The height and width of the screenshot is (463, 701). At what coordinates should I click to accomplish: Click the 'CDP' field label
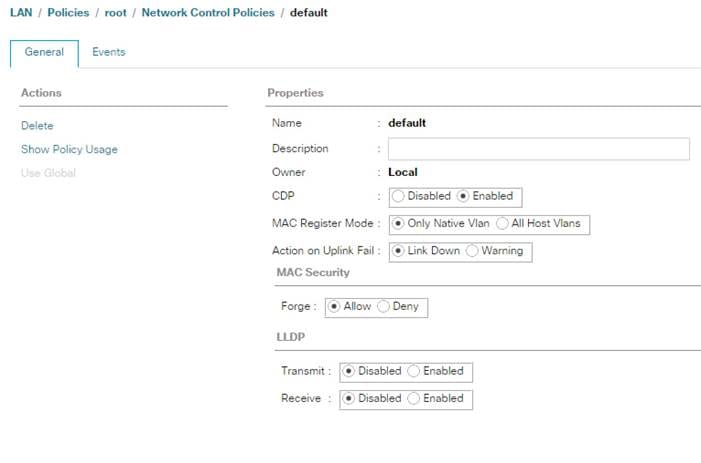283,196
